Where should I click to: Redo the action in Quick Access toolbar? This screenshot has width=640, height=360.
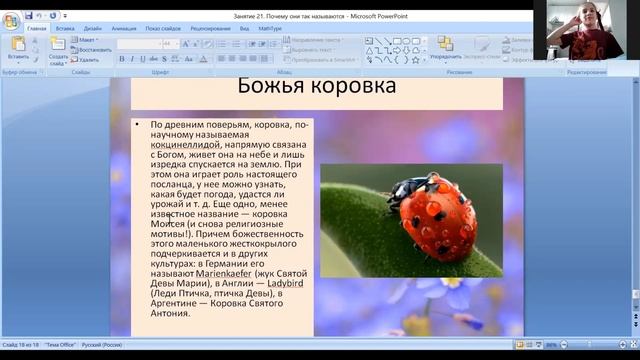pos(53,16)
